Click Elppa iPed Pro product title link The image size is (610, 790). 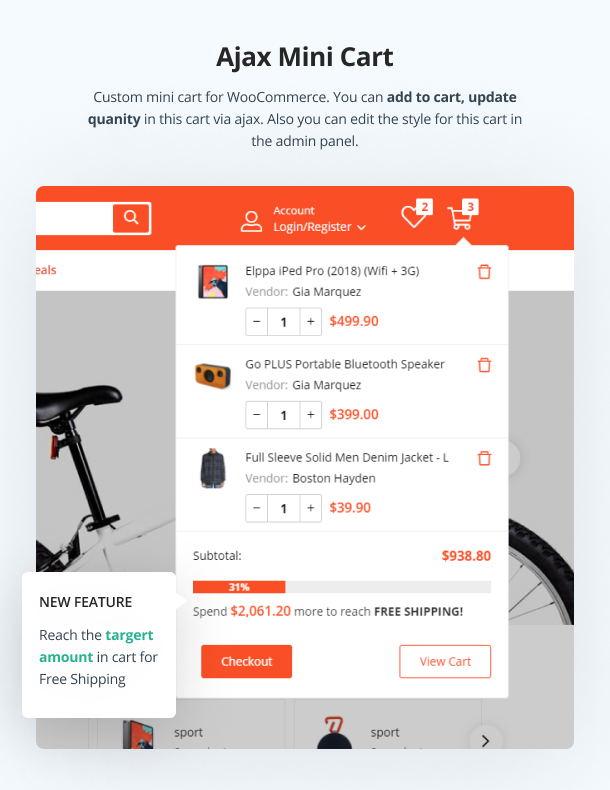click(x=332, y=271)
